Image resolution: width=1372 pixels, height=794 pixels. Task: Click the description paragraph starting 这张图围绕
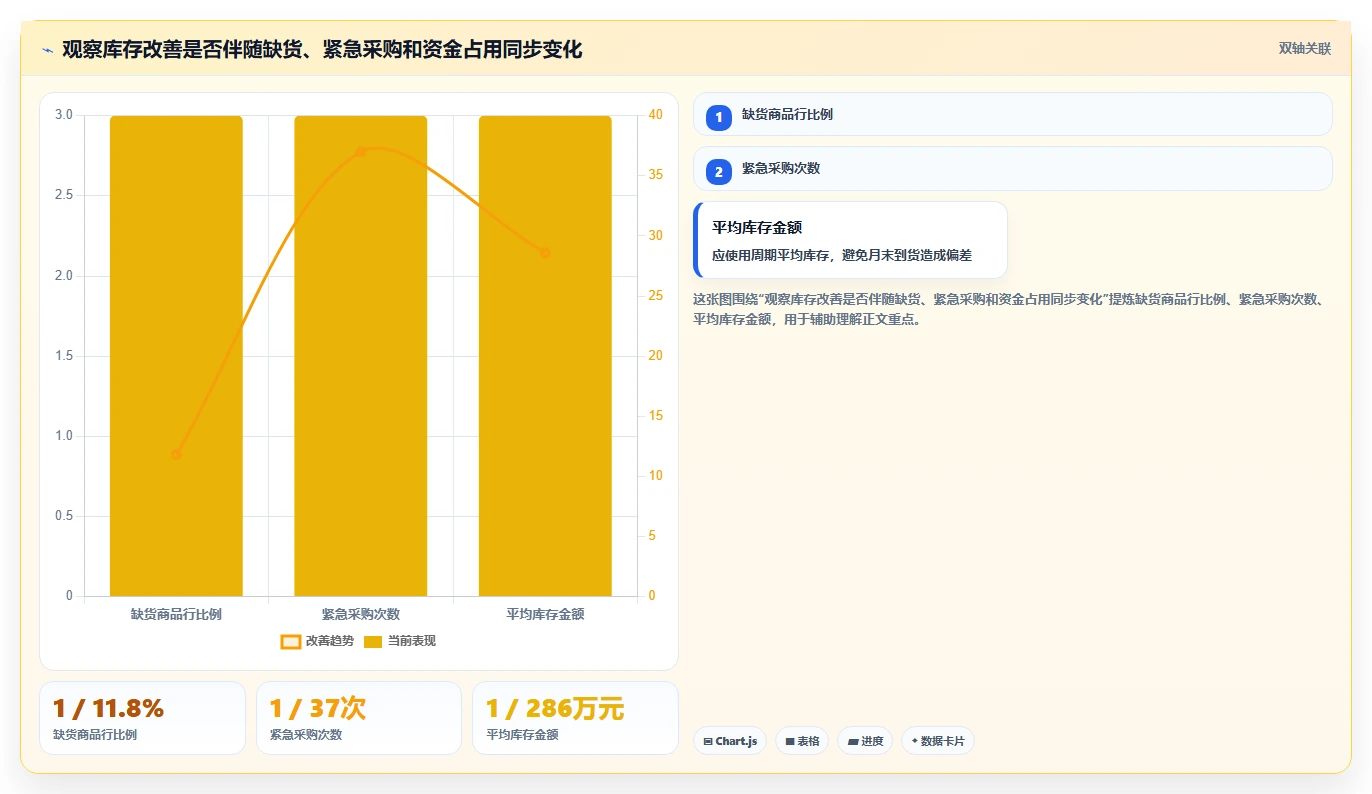[x=1011, y=309]
